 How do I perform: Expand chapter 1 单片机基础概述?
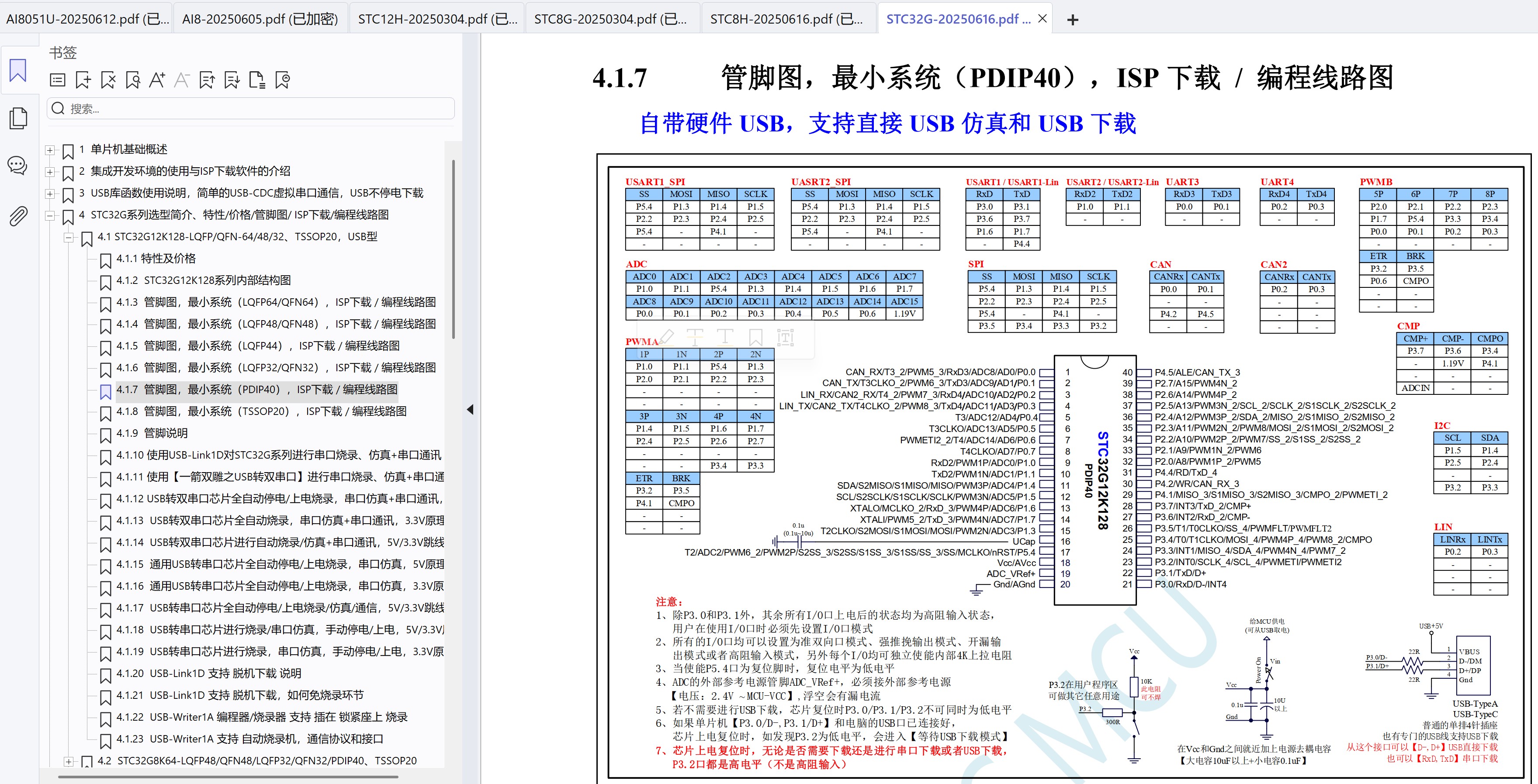coord(50,150)
